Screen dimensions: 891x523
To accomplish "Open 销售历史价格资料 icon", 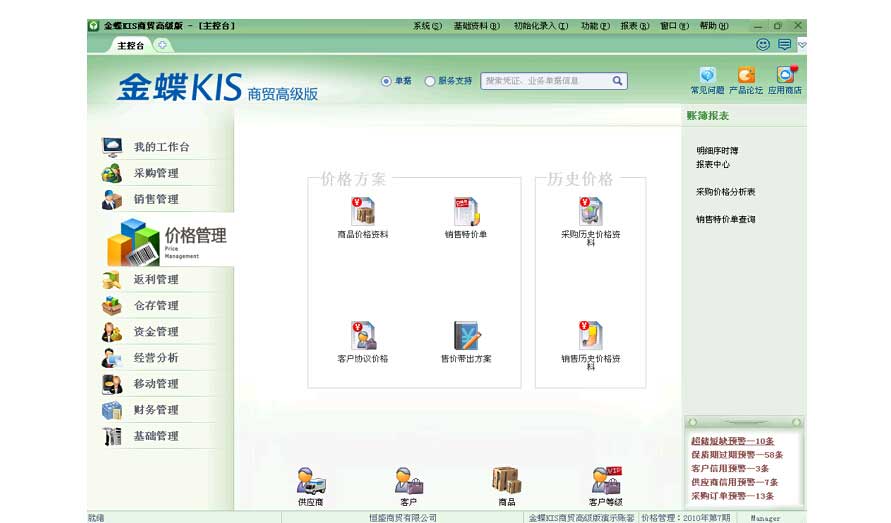I will 590,336.
